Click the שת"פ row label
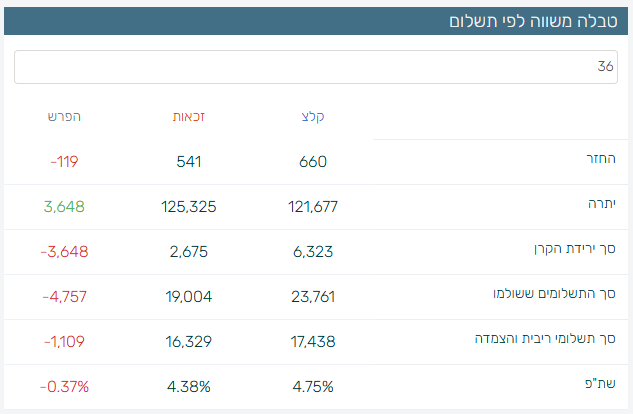This screenshot has height=414, width=633. pyautogui.click(x=603, y=386)
